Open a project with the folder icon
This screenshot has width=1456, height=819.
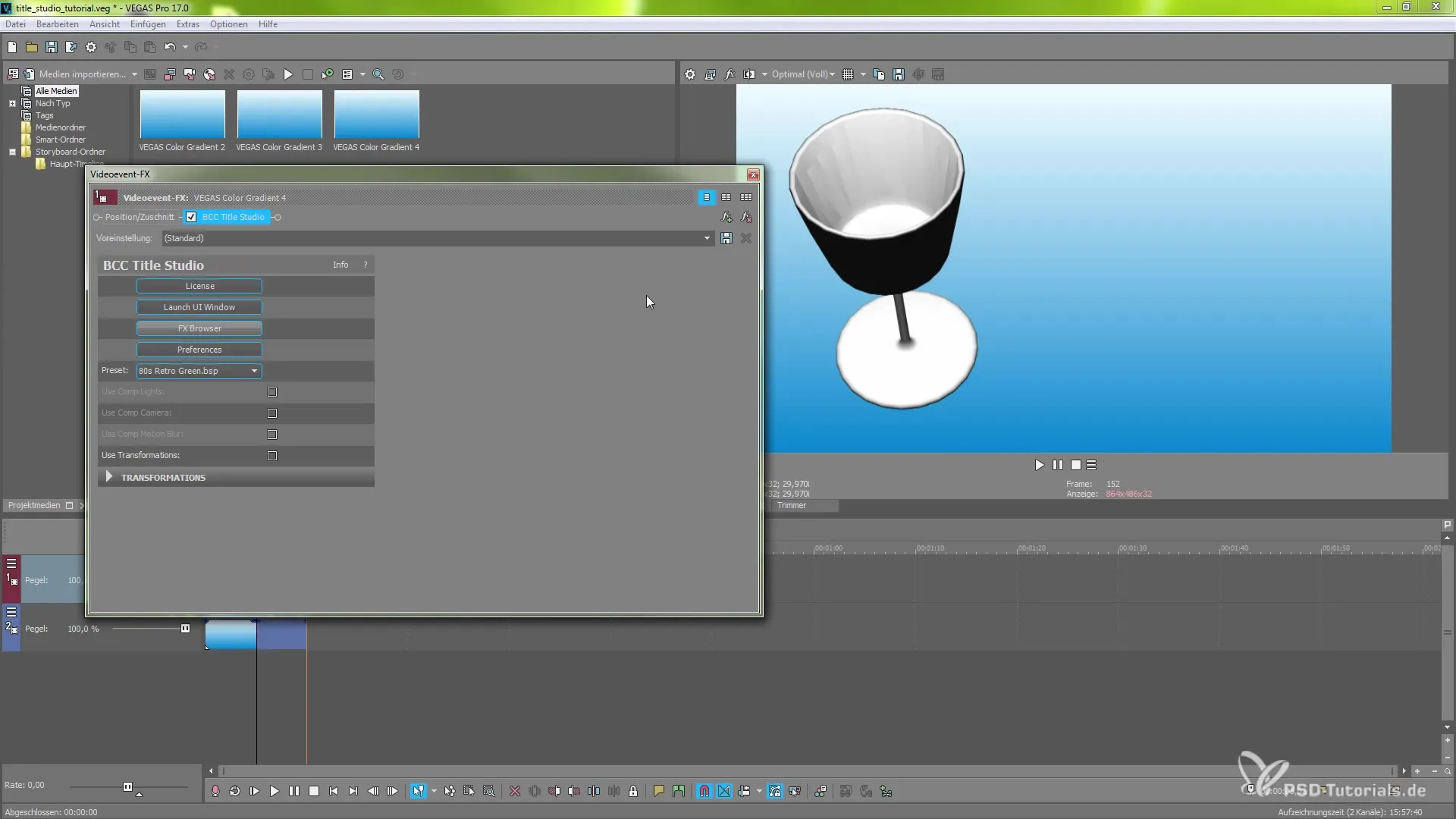pyautogui.click(x=32, y=47)
